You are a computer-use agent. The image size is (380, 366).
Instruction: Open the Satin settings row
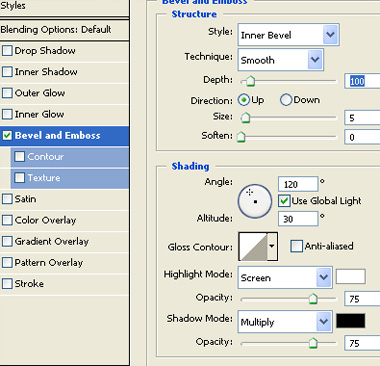[64, 199]
